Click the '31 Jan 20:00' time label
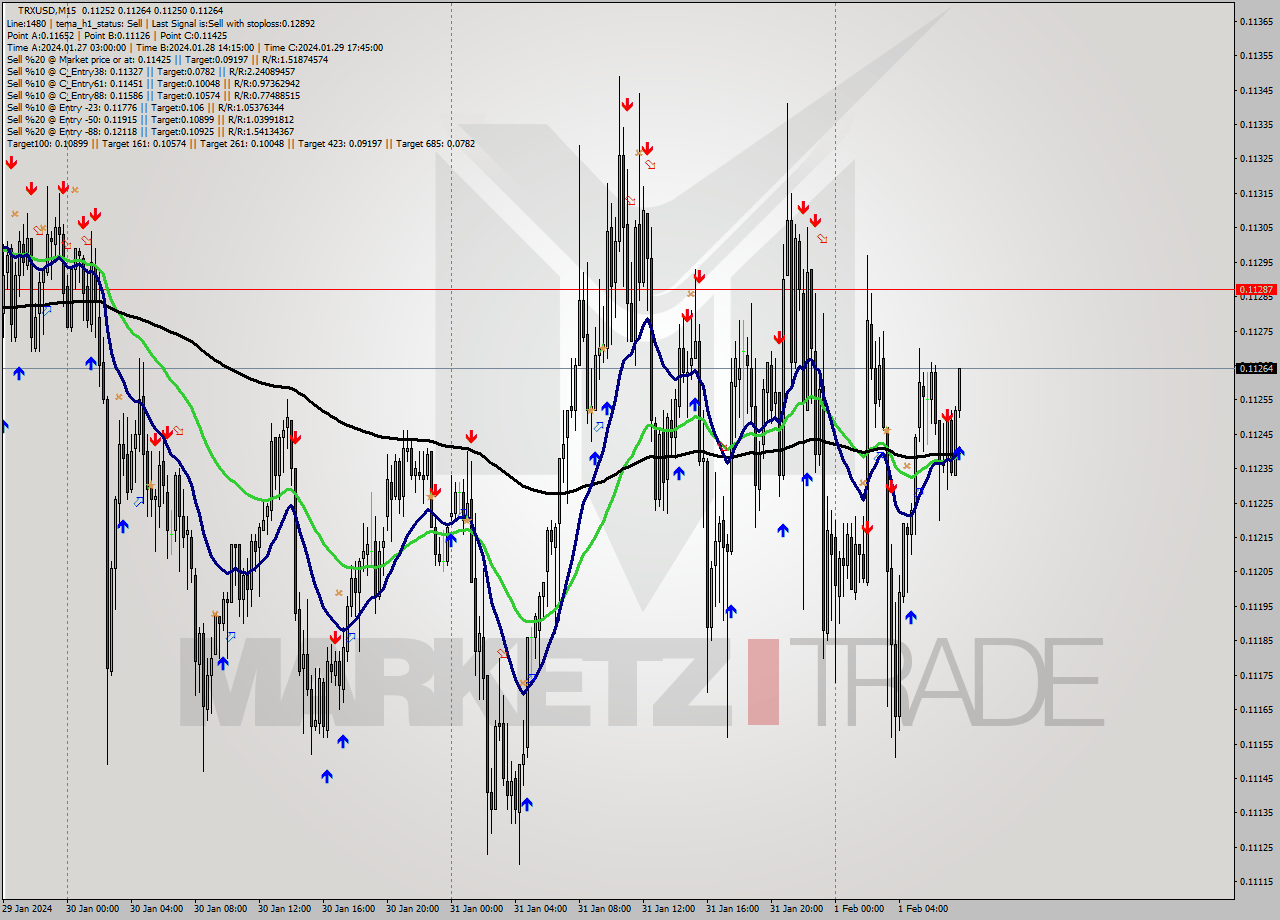The width and height of the screenshot is (1280, 920). point(796,909)
